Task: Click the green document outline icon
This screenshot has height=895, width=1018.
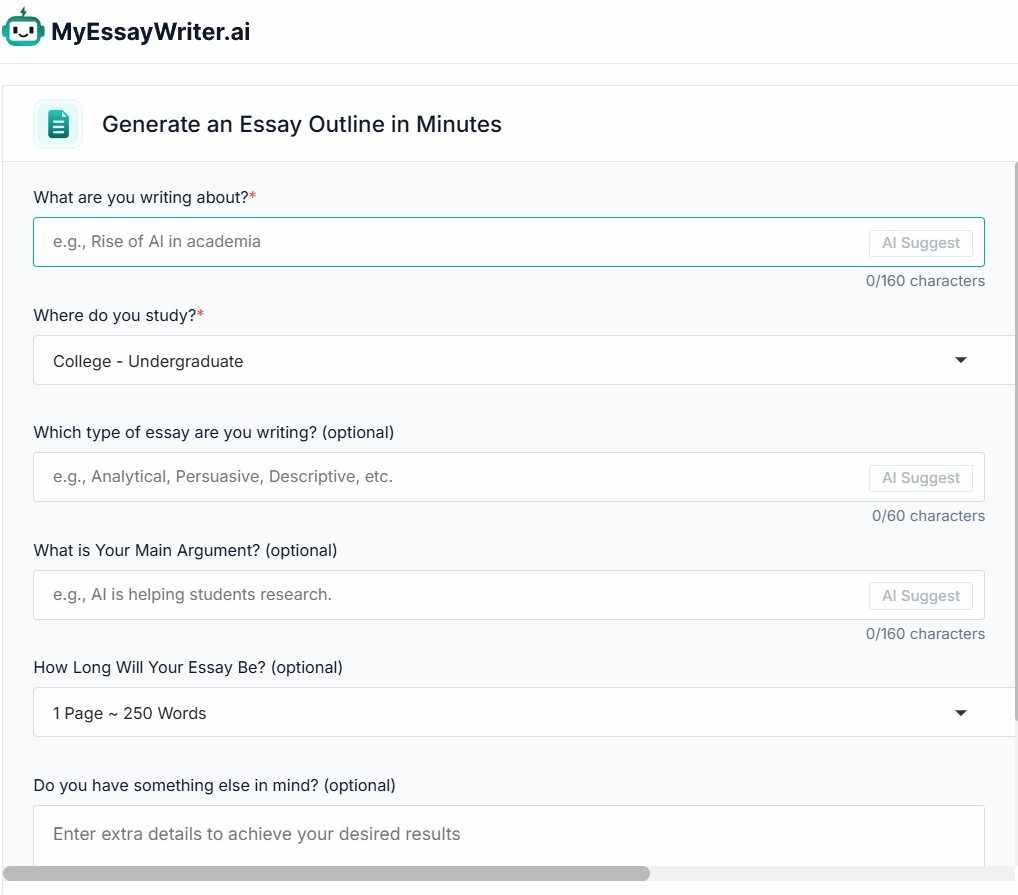Action: coord(58,124)
